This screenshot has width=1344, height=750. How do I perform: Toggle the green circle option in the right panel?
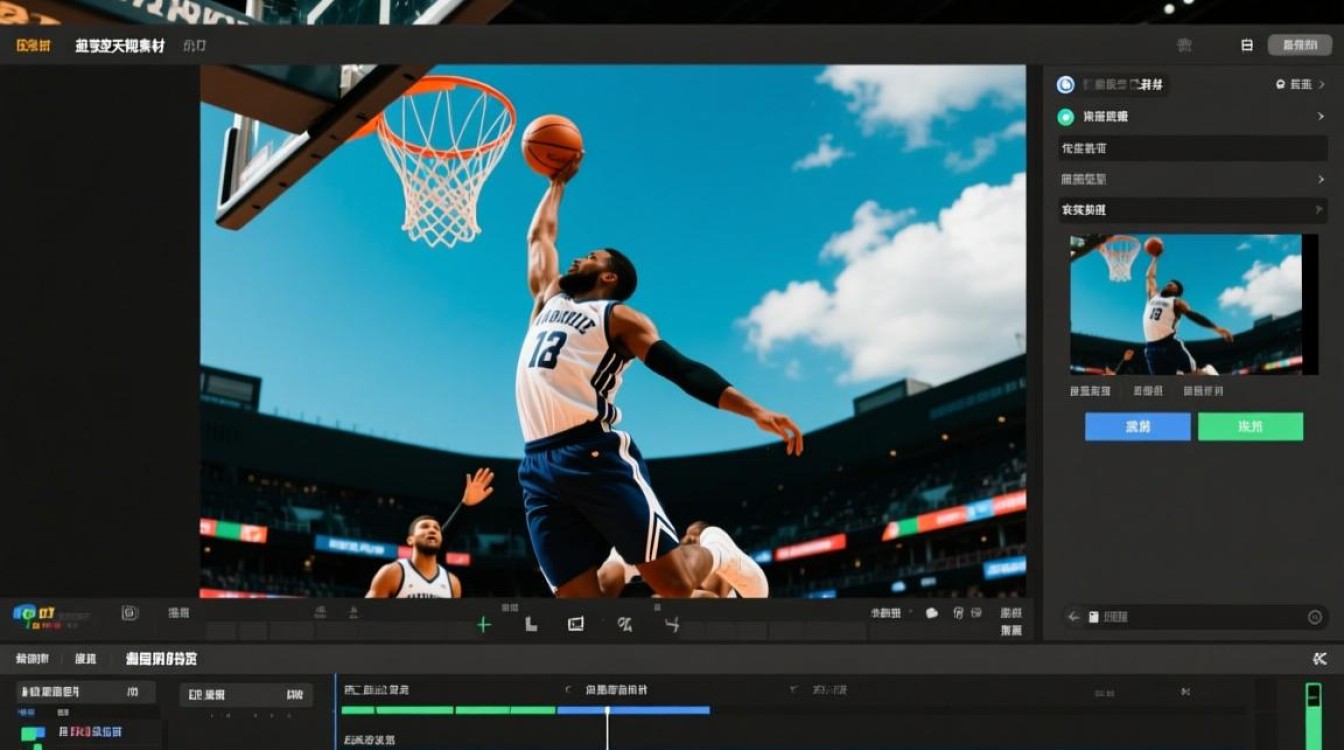pos(1065,117)
